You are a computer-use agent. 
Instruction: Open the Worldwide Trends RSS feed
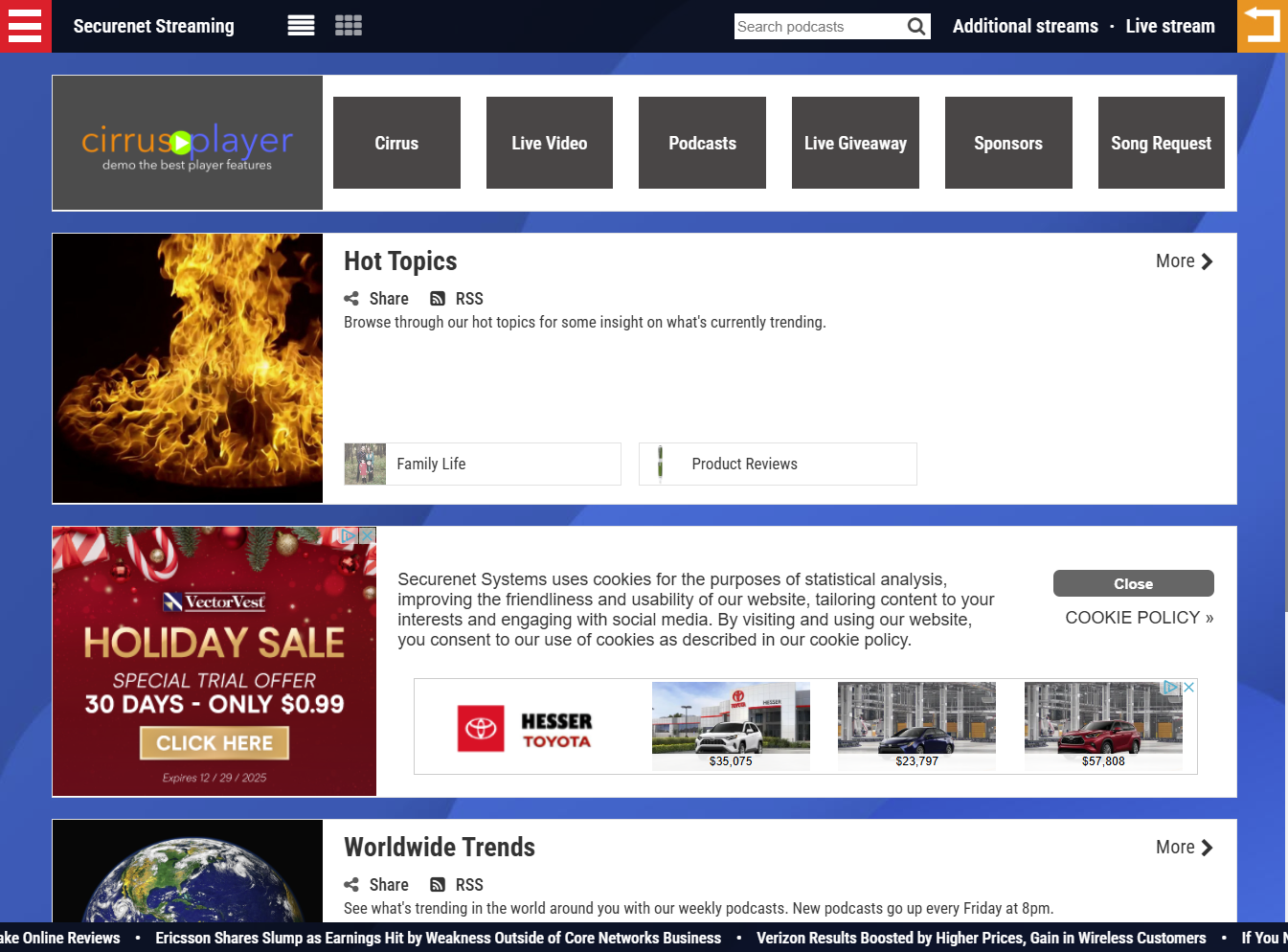pos(457,885)
